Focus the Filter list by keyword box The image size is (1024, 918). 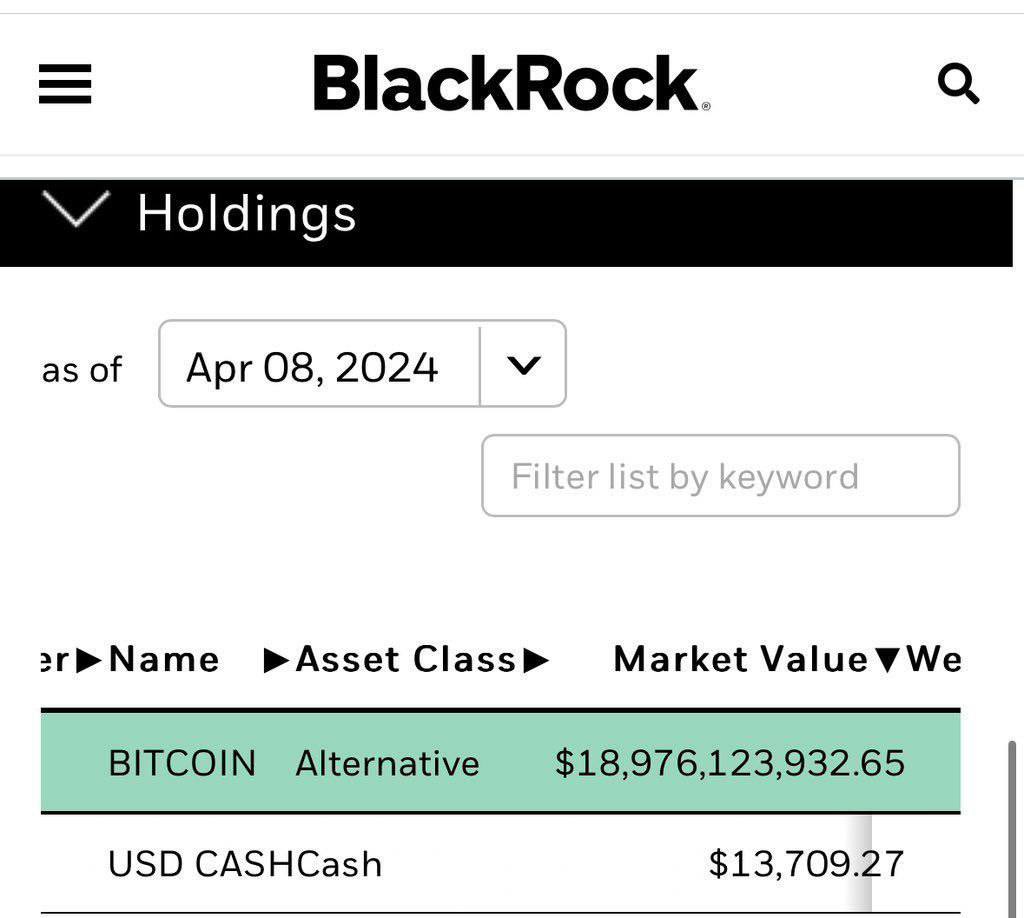(x=720, y=476)
